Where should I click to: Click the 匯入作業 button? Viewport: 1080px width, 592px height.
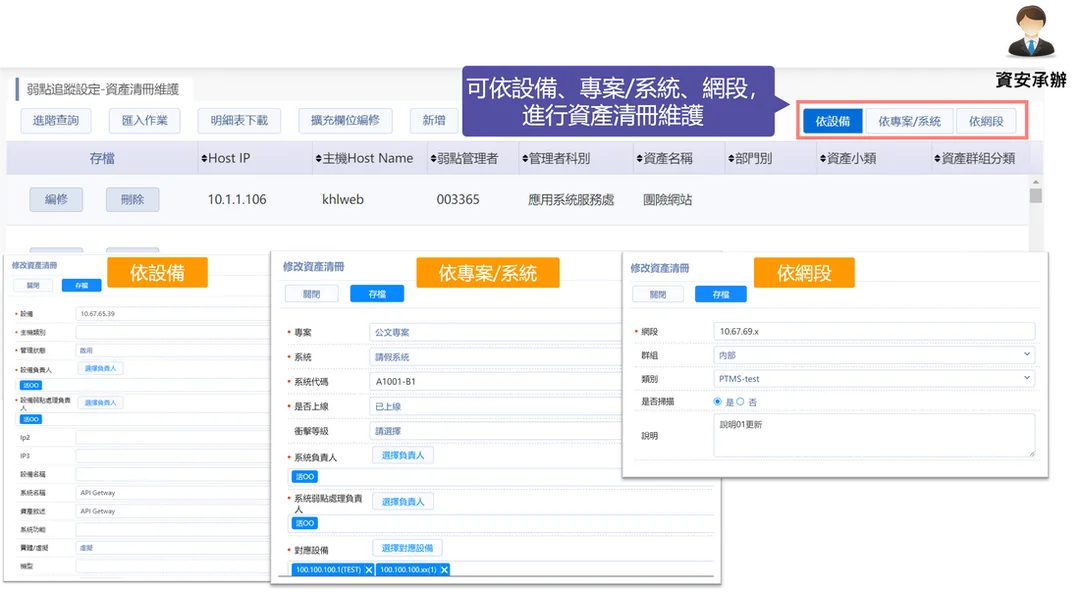145,121
